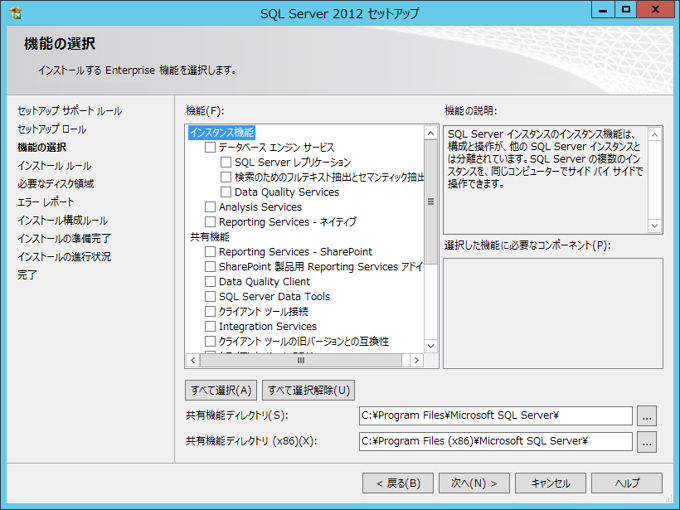
Task: Click feature list vertical scrollbar thumb
Action: [431, 202]
